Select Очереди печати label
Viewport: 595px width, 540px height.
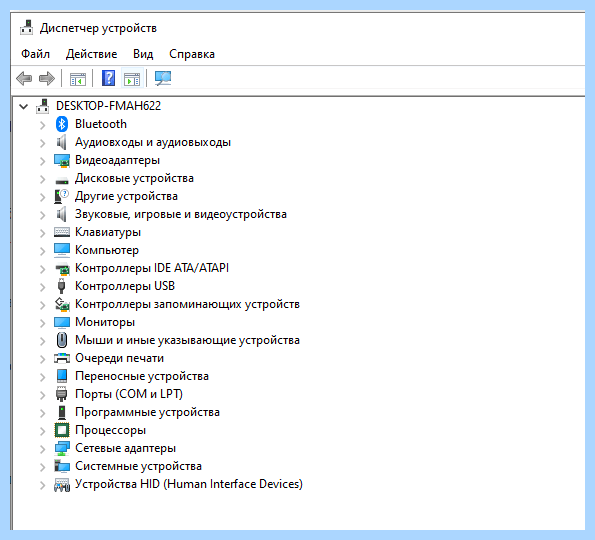[120, 358]
